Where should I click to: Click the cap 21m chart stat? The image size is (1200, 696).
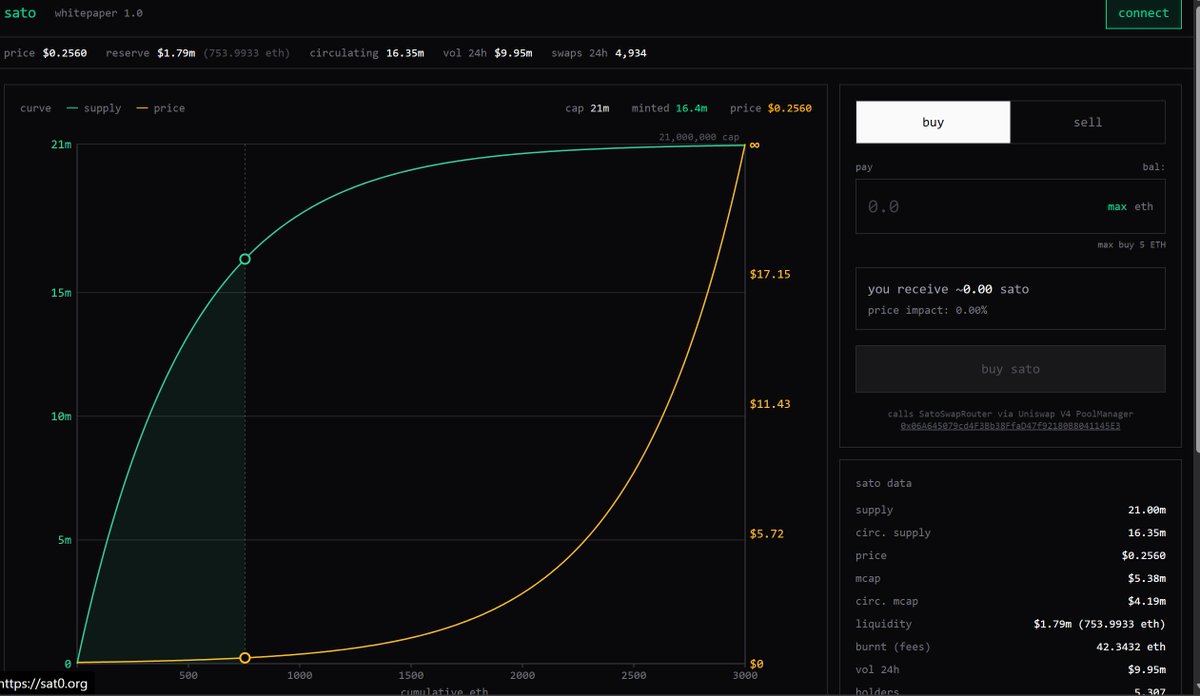[587, 108]
